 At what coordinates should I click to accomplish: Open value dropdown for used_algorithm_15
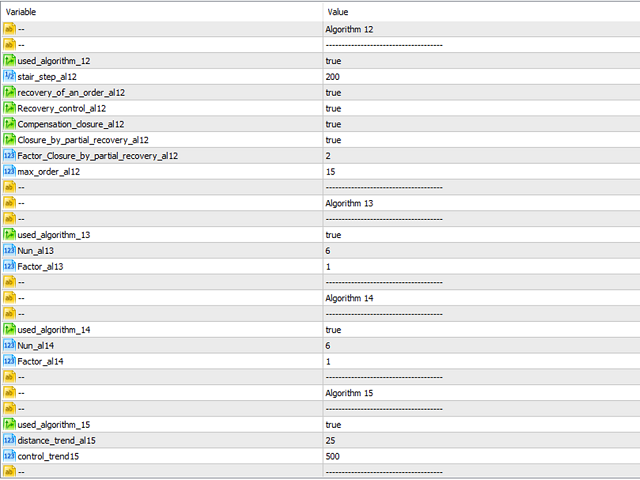[482, 425]
